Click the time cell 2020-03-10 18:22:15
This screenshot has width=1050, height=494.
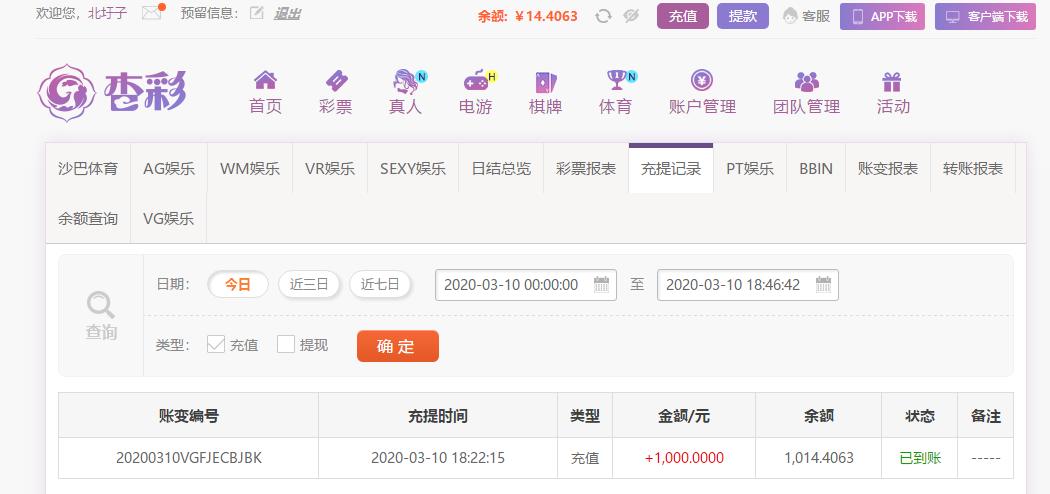coord(438,458)
